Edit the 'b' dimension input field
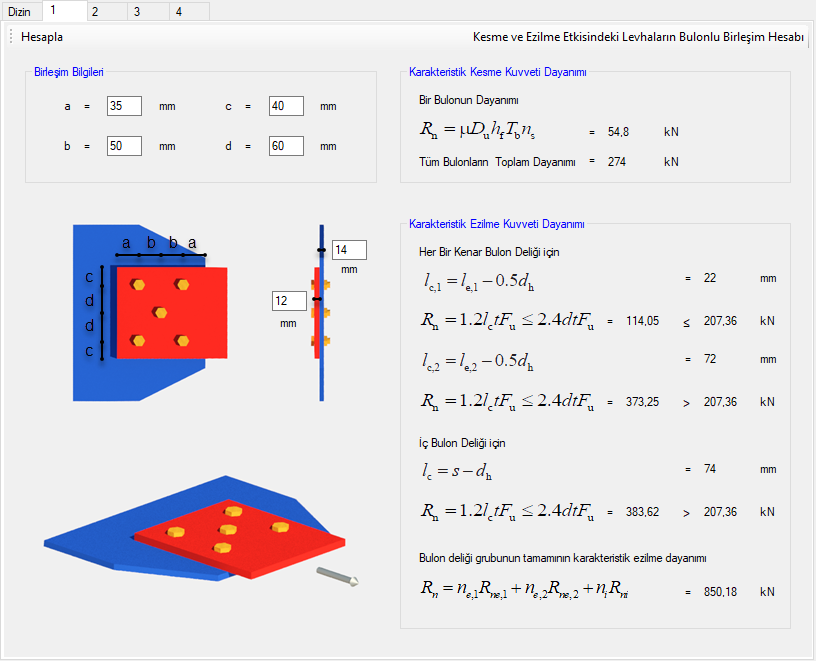Image resolution: width=816 pixels, height=661 pixels. (124, 146)
